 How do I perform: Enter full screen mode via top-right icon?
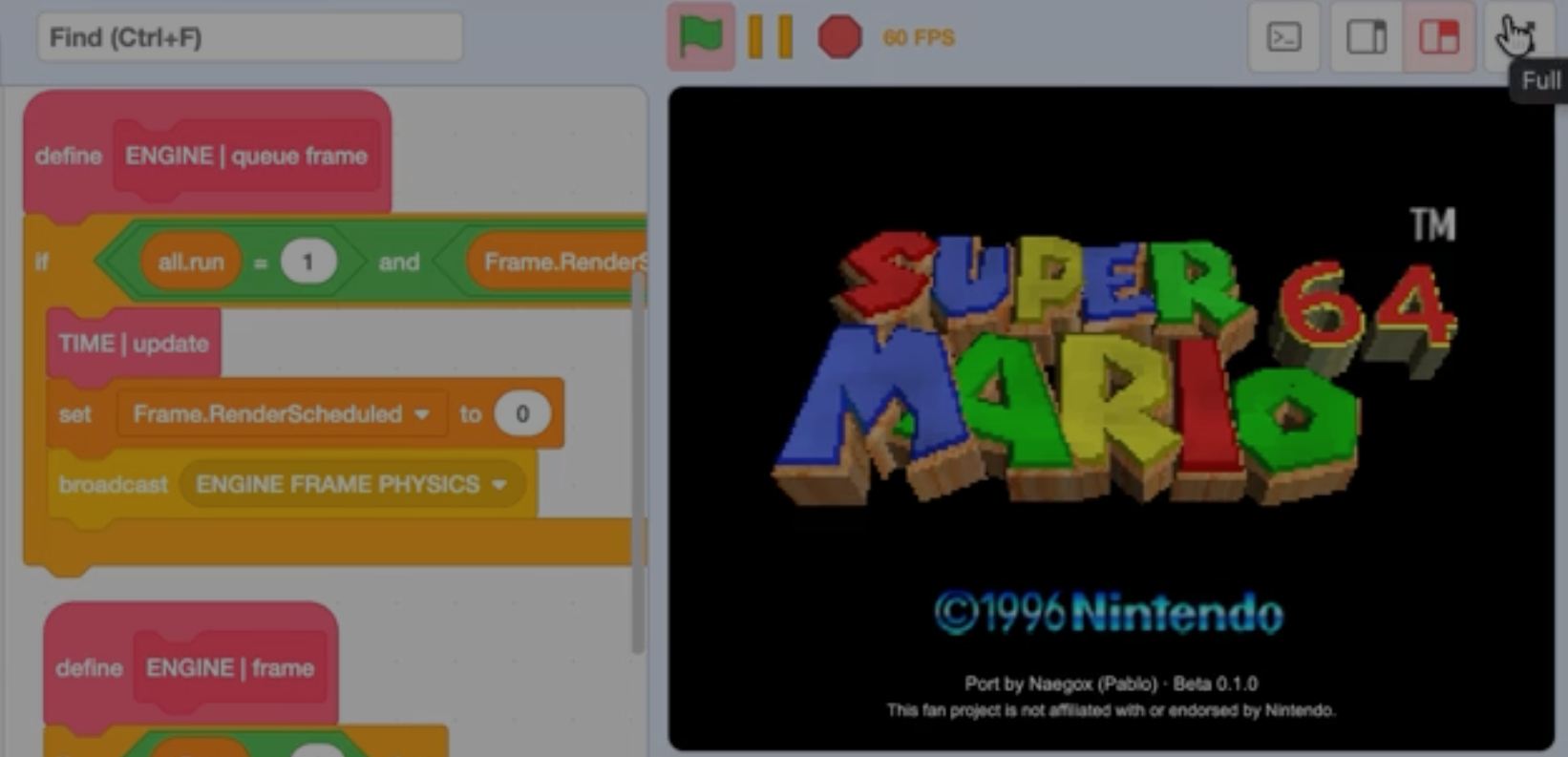(1519, 37)
